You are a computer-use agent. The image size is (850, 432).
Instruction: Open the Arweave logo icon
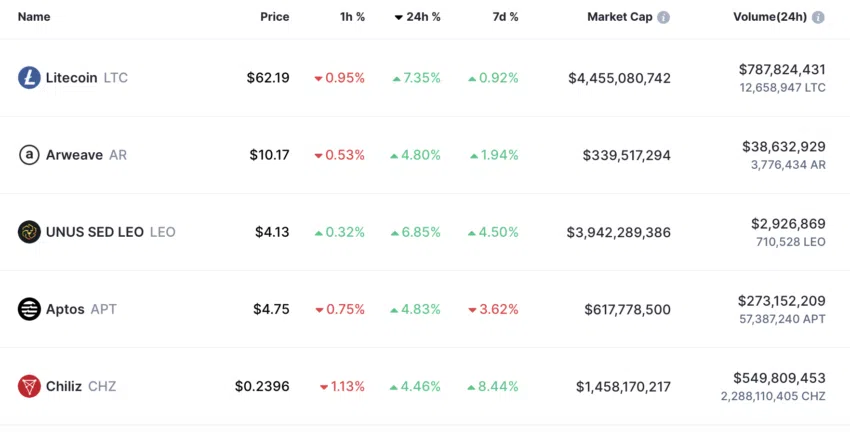29,155
